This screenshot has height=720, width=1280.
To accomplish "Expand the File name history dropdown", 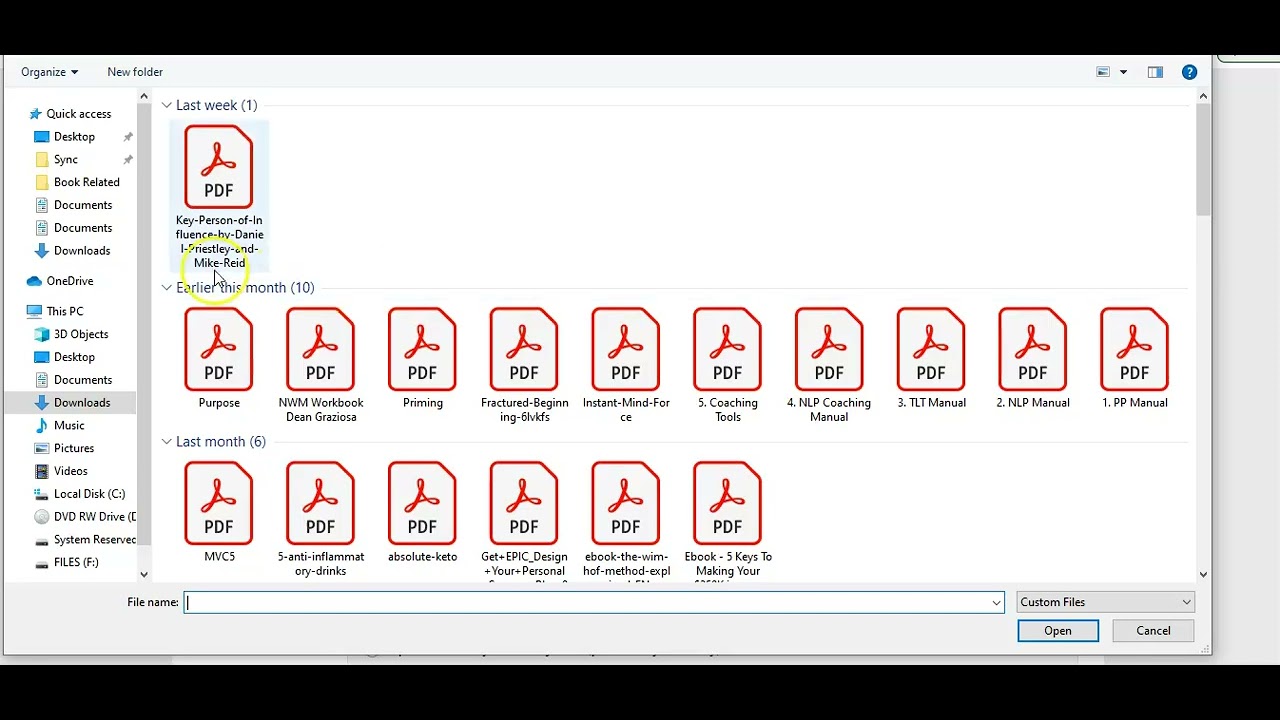I will click(996, 602).
